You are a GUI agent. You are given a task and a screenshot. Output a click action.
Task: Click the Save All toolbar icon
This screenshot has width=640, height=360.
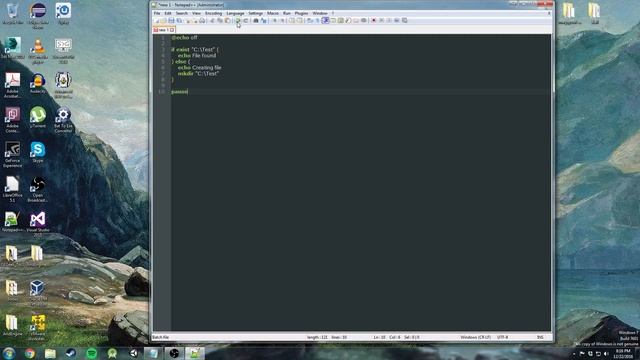[179, 20]
